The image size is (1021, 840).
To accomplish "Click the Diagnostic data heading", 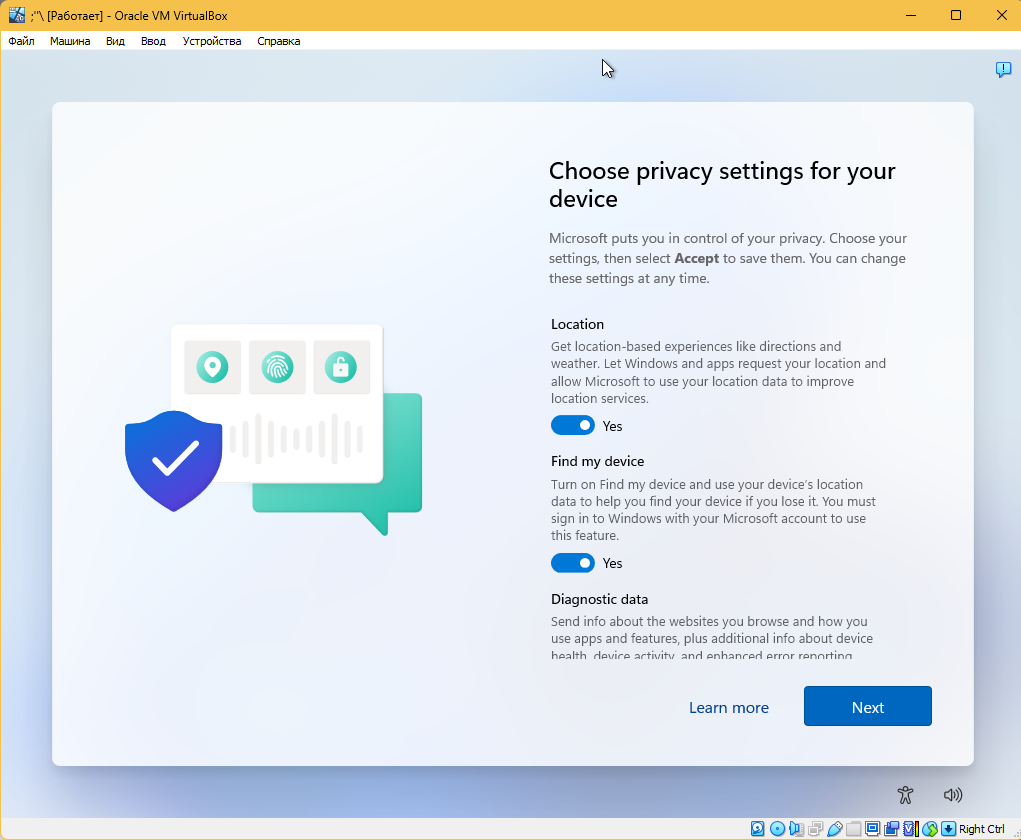I will point(600,599).
